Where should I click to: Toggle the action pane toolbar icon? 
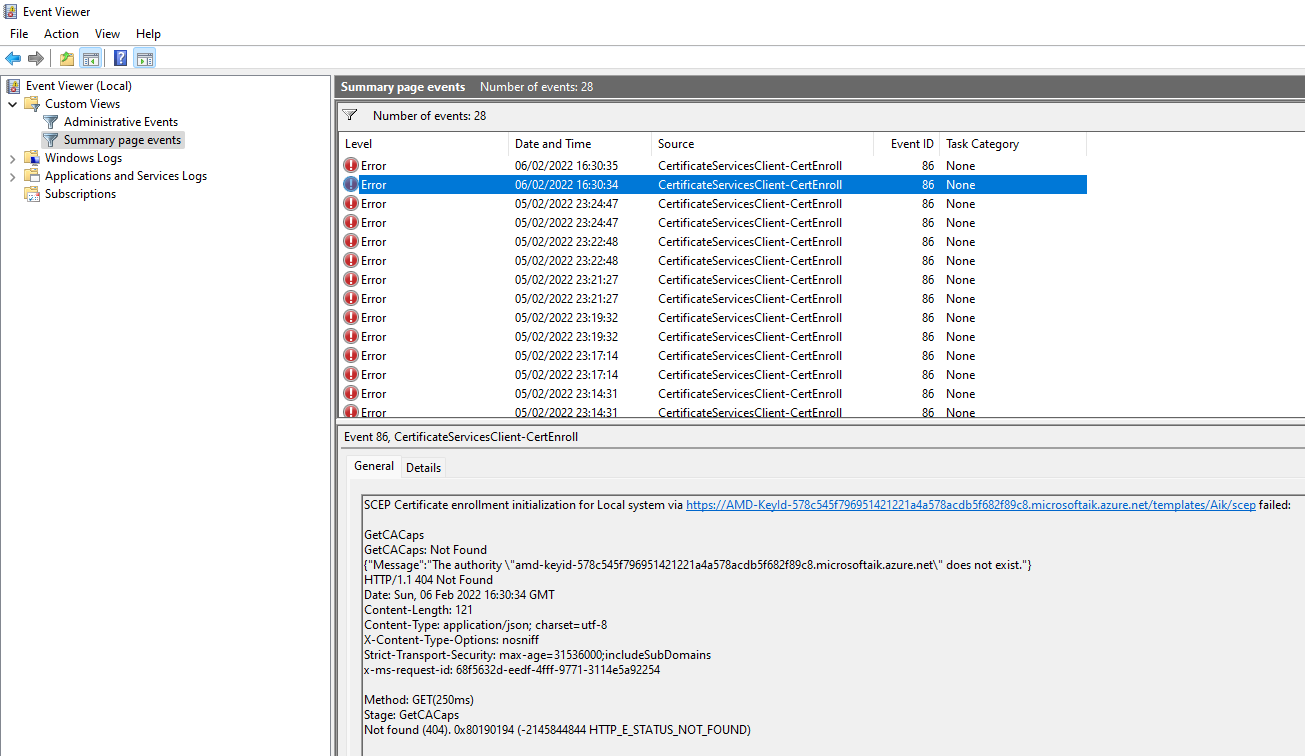[145, 58]
